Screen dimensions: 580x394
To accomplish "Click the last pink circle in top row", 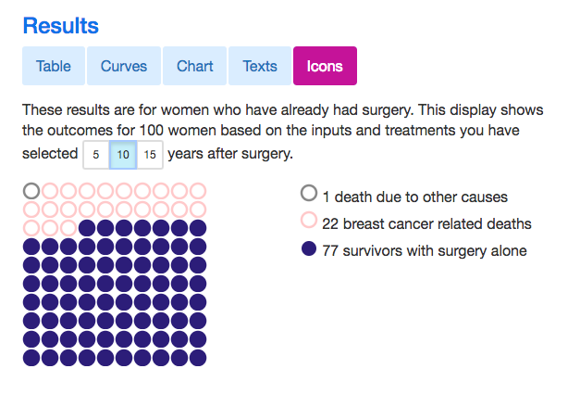I will [x=198, y=191].
